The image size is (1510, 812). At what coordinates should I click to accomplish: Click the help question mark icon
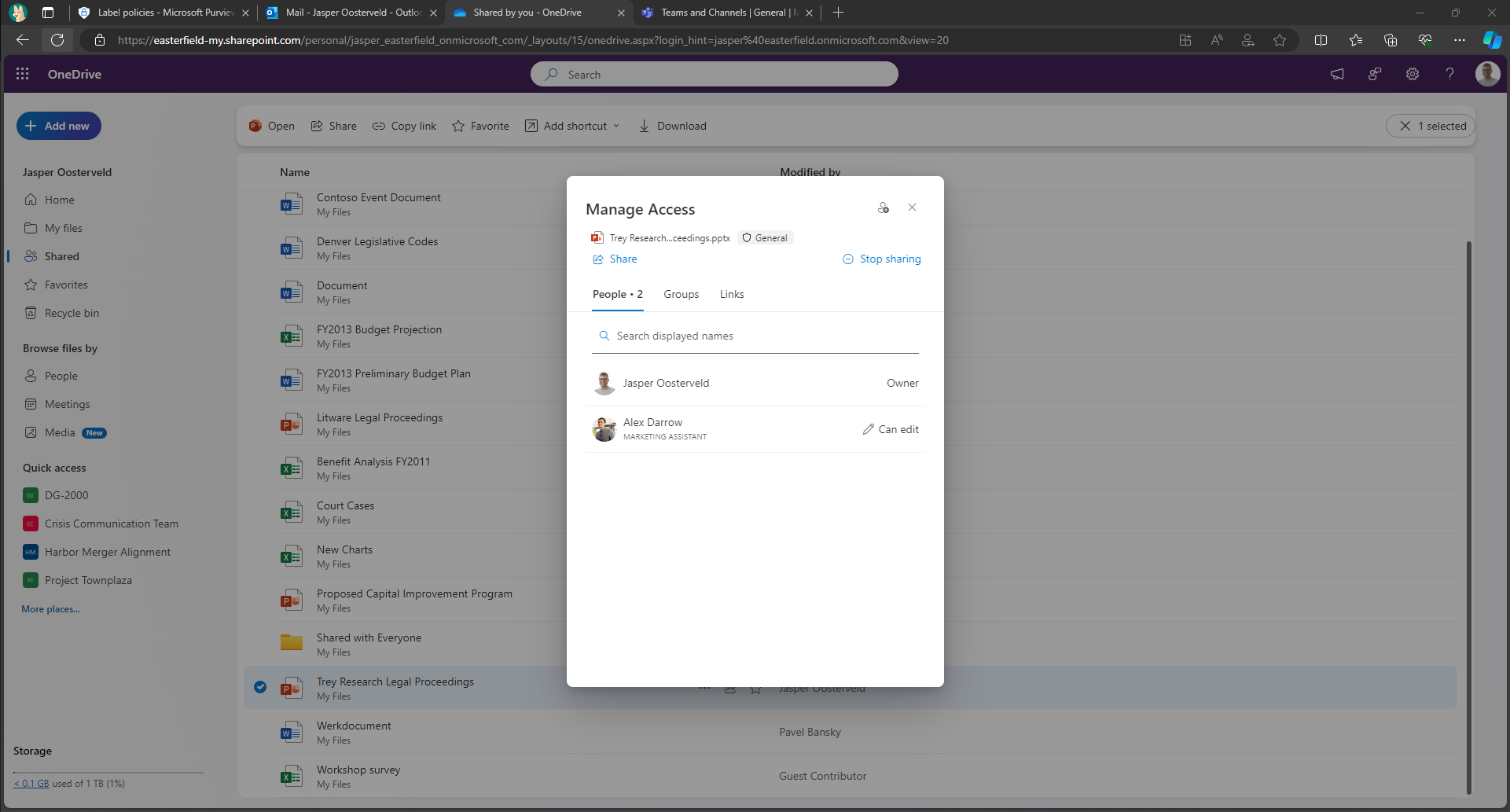tap(1449, 74)
